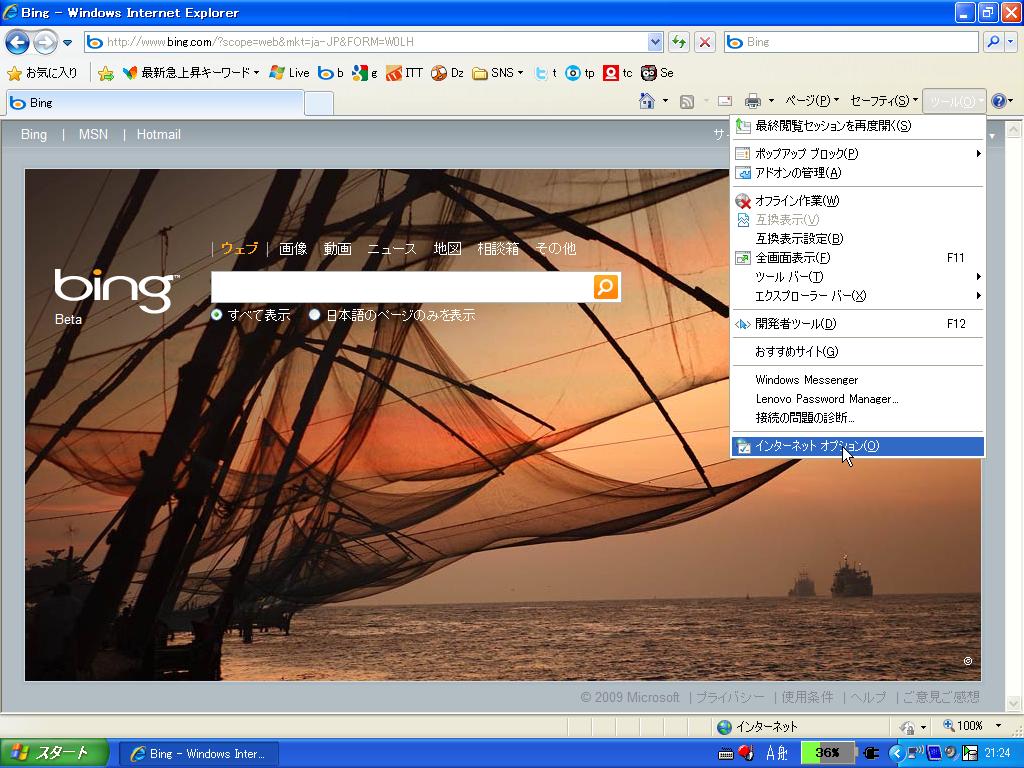Open the search provider dropdown arrow
The width and height of the screenshot is (1024, 768).
[x=1010, y=42]
